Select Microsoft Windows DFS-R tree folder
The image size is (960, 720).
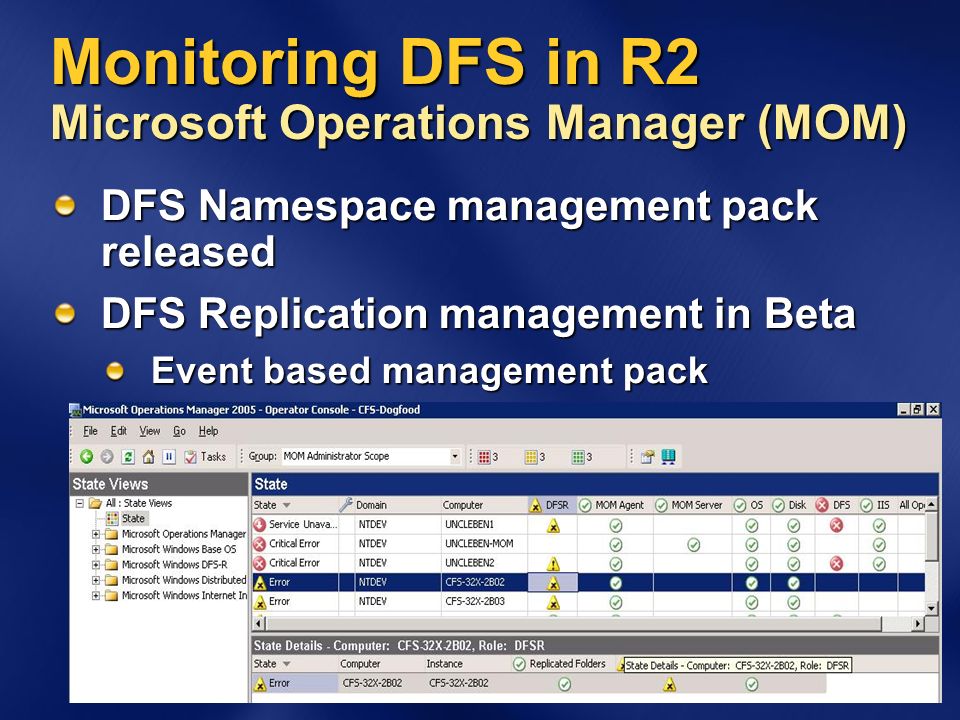pyautogui.click(x=174, y=564)
